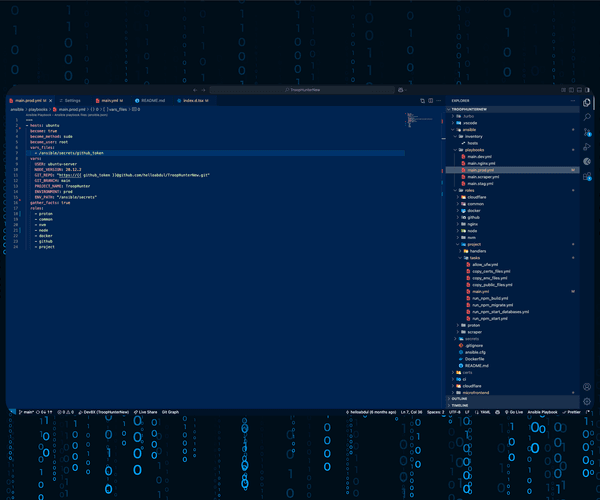The height and width of the screenshot is (500, 600).
Task: Switch to the index.d.tsx tab
Action: pos(193,101)
